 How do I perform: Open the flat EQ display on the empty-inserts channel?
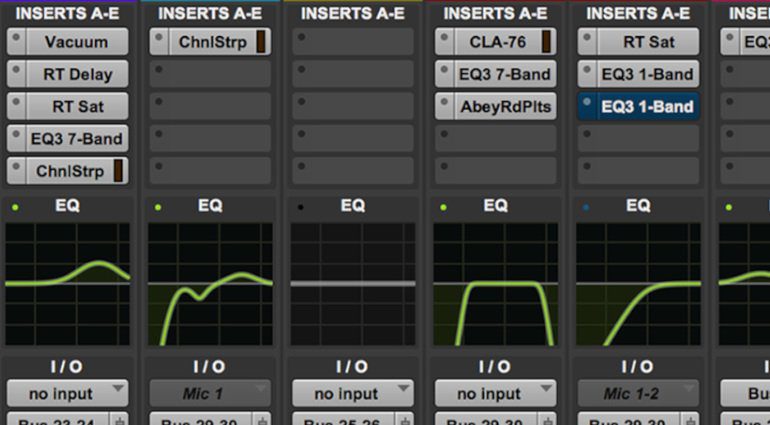pyautogui.click(x=353, y=284)
